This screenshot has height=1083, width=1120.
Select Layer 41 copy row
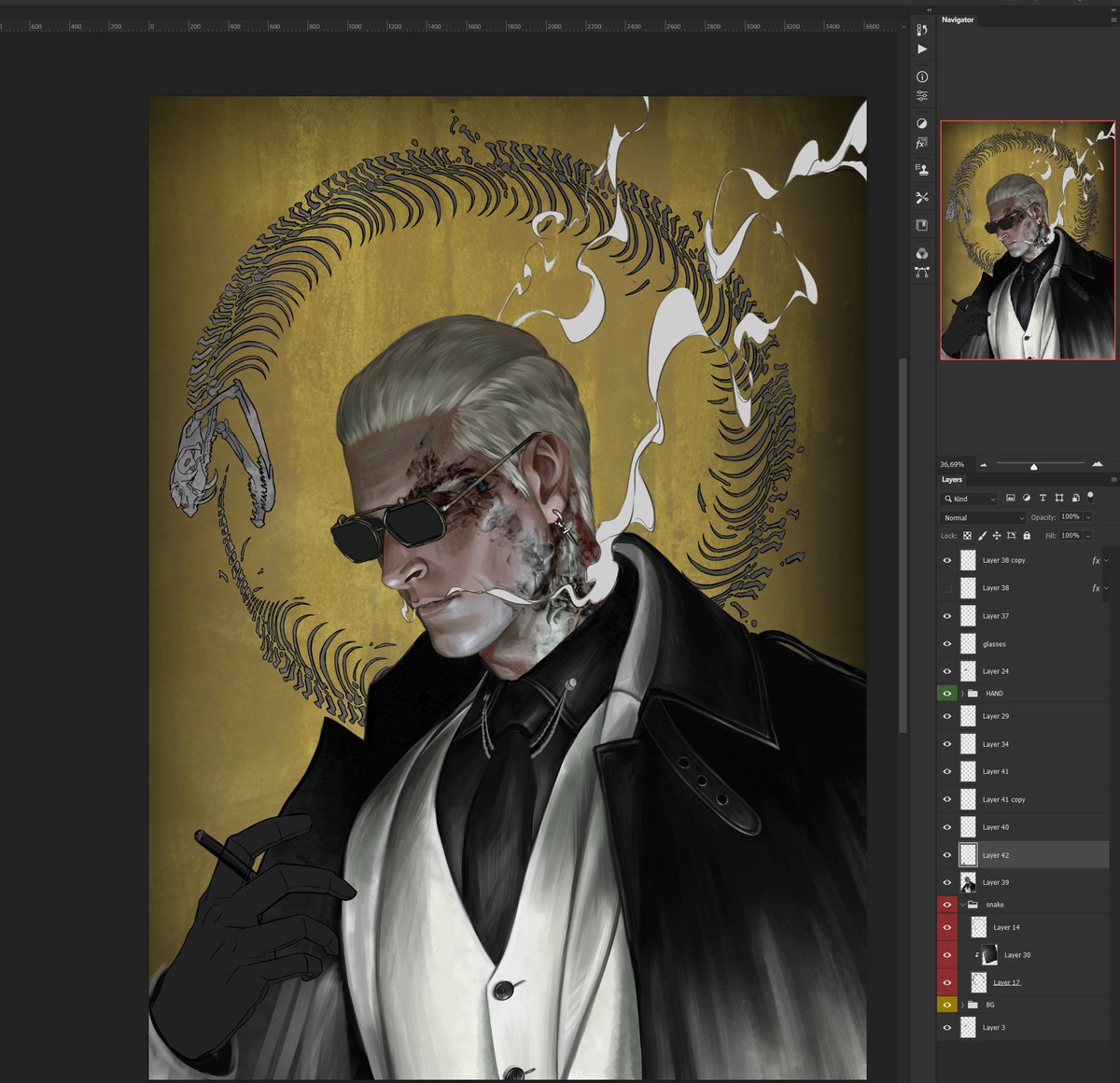coord(1024,800)
